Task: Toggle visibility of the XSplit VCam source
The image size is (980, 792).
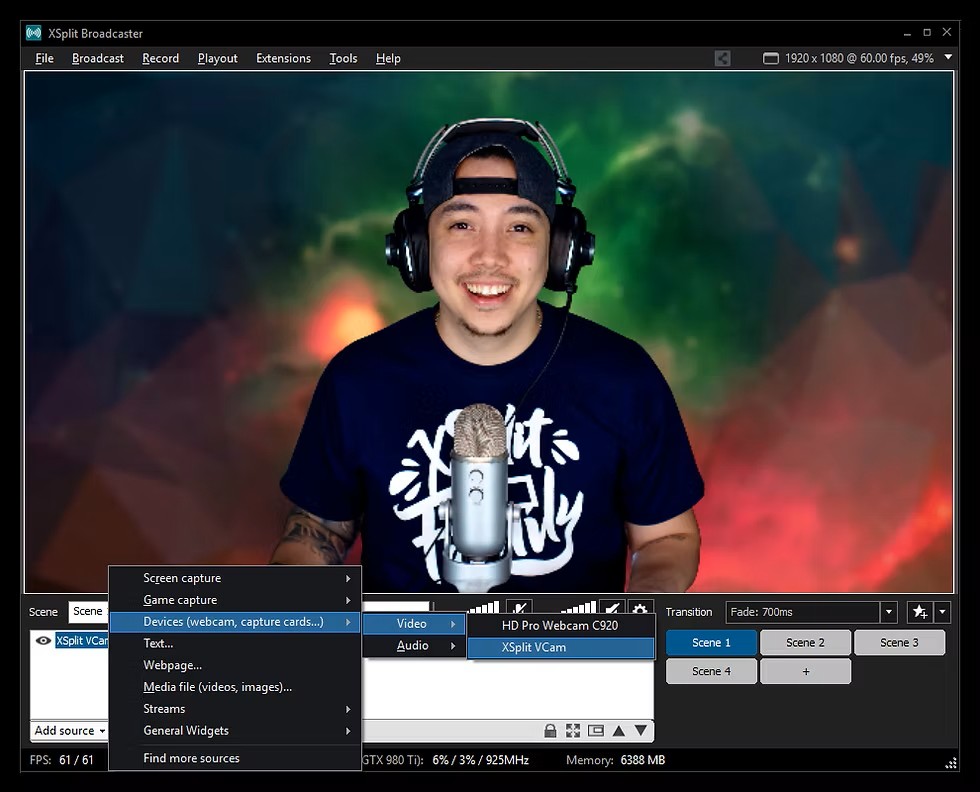Action: (x=41, y=641)
